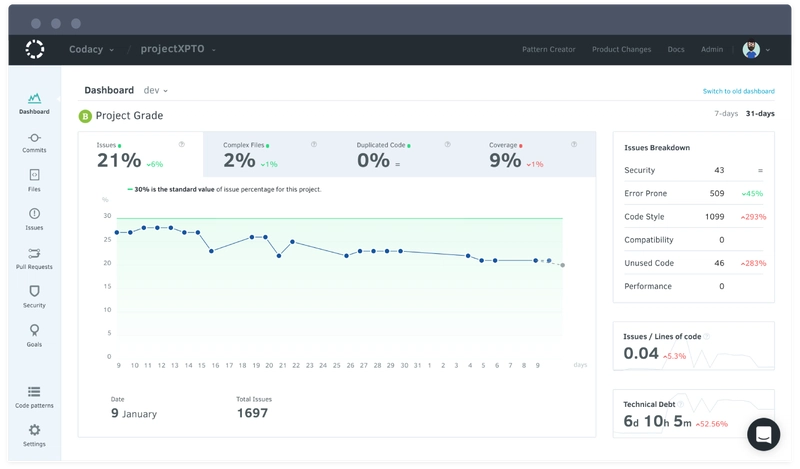The image size is (800, 469).
Task: Click the 9 January date value
Action: pyautogui.click(x=134, y=413)
